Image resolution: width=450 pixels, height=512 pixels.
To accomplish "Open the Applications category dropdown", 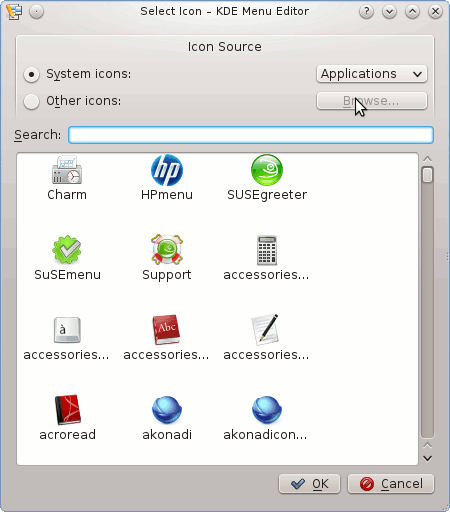I will click(x=372, y=74).
